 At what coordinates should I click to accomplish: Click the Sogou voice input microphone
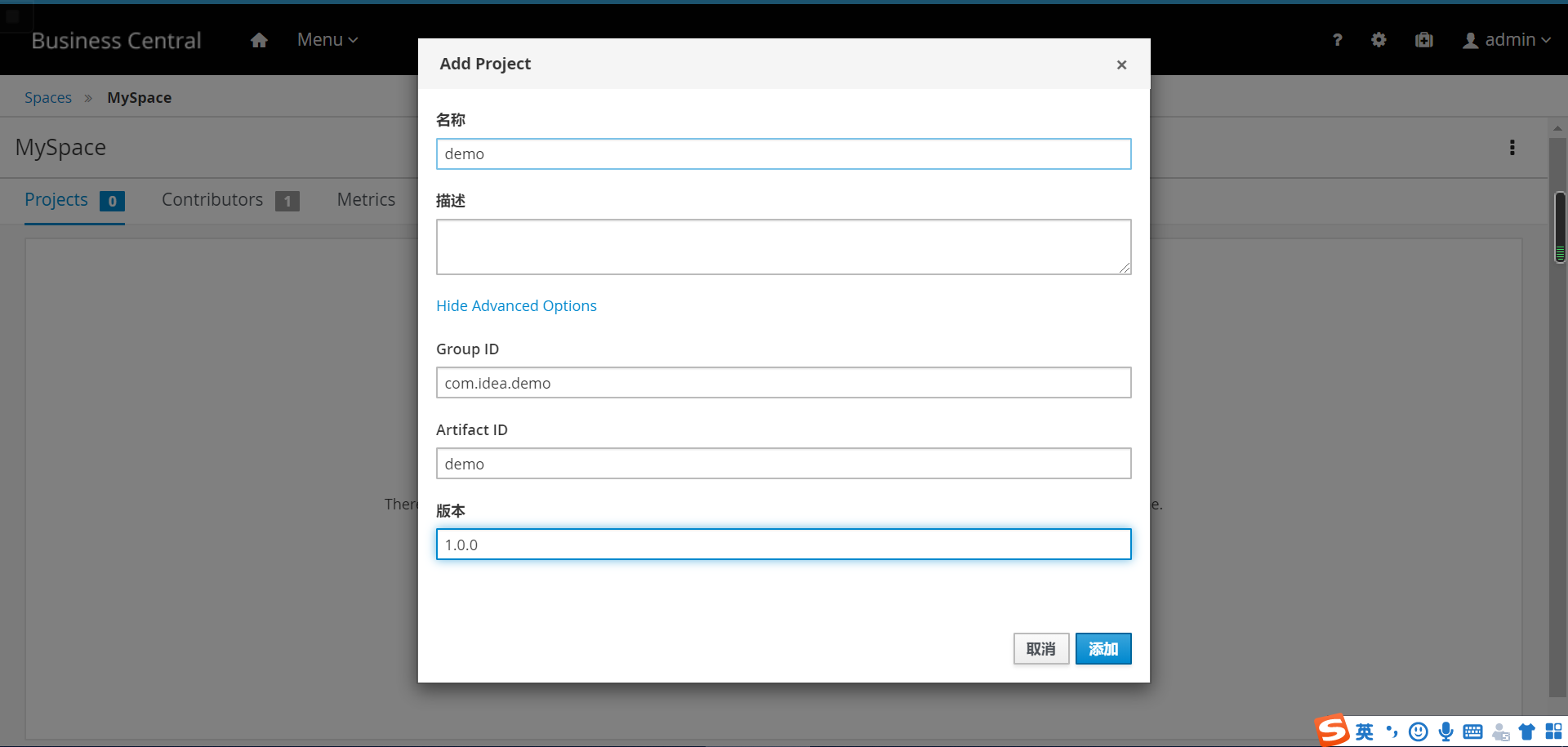click(1445, 731)
